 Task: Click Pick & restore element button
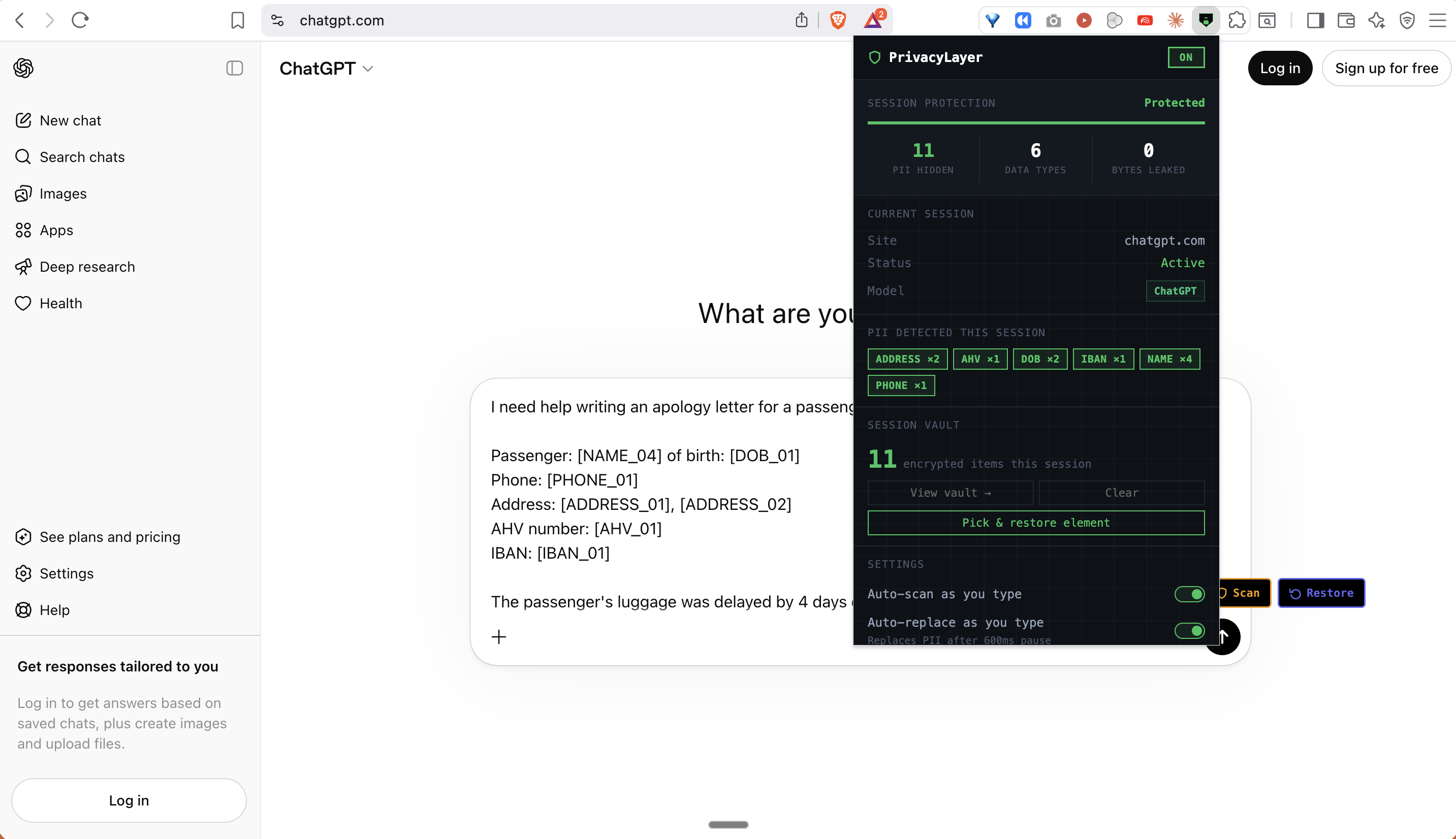click(1035, 523)
